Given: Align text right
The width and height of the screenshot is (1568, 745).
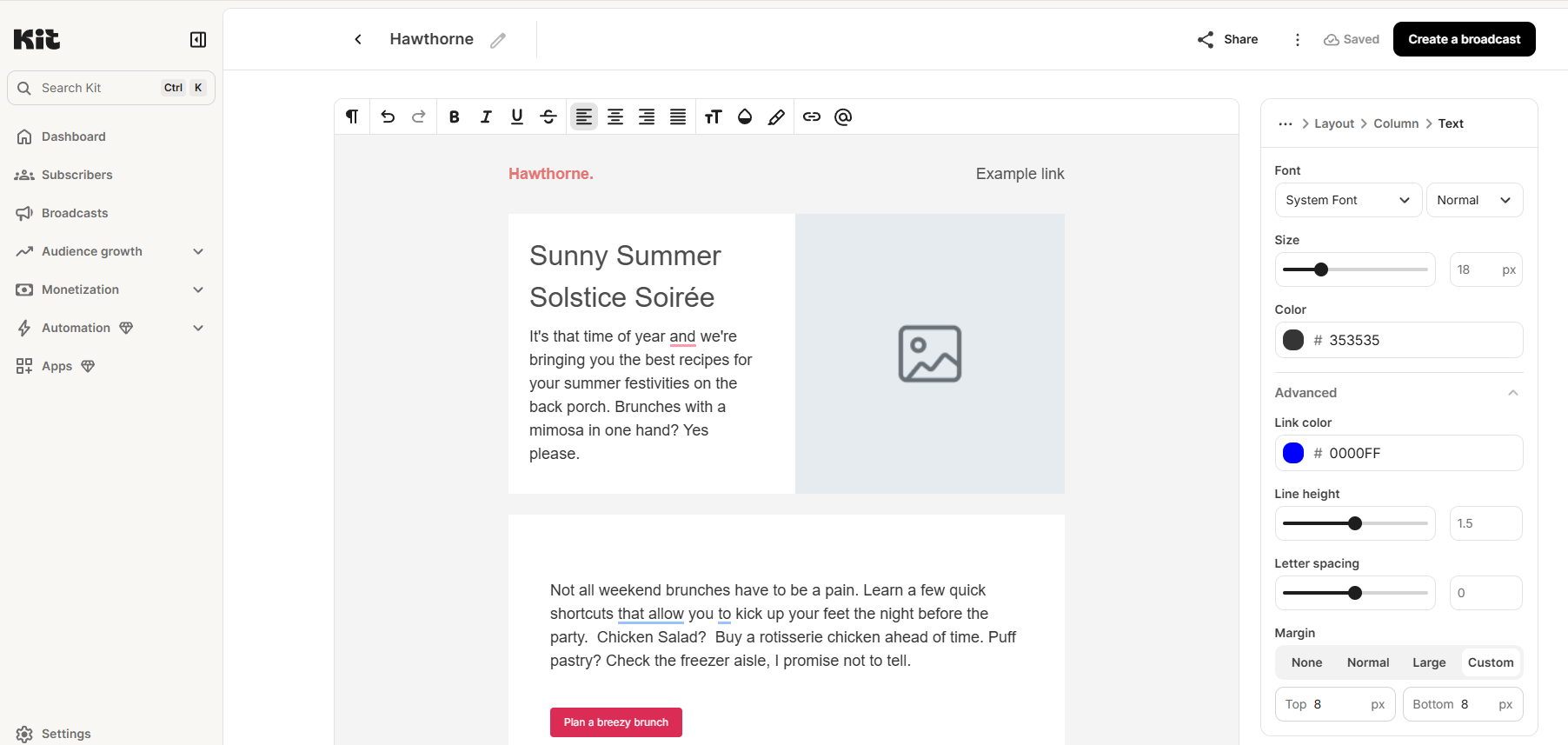Looking at the screenshot, I should coord(647,116).
